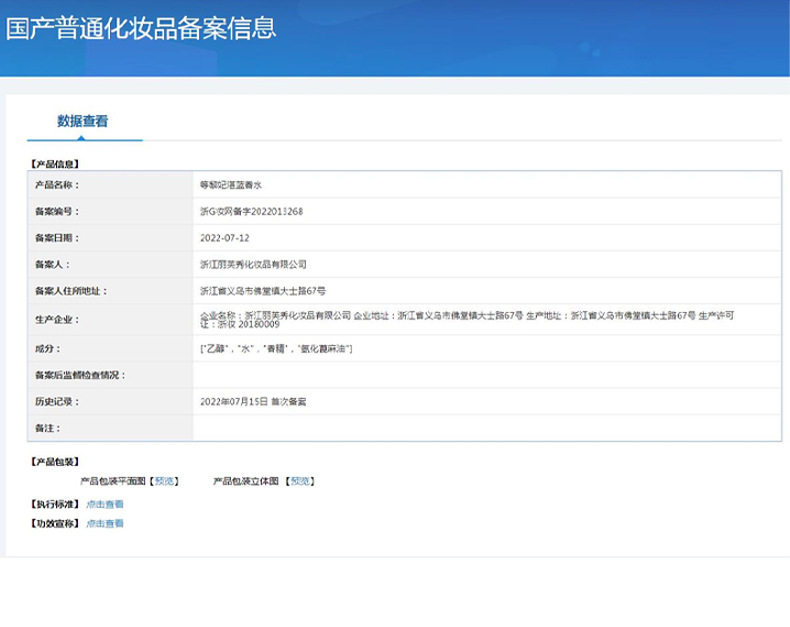Click the page title 国产普通化妆品备案信息
Screen dimensions: 790x627
click(x=141, y=28)
